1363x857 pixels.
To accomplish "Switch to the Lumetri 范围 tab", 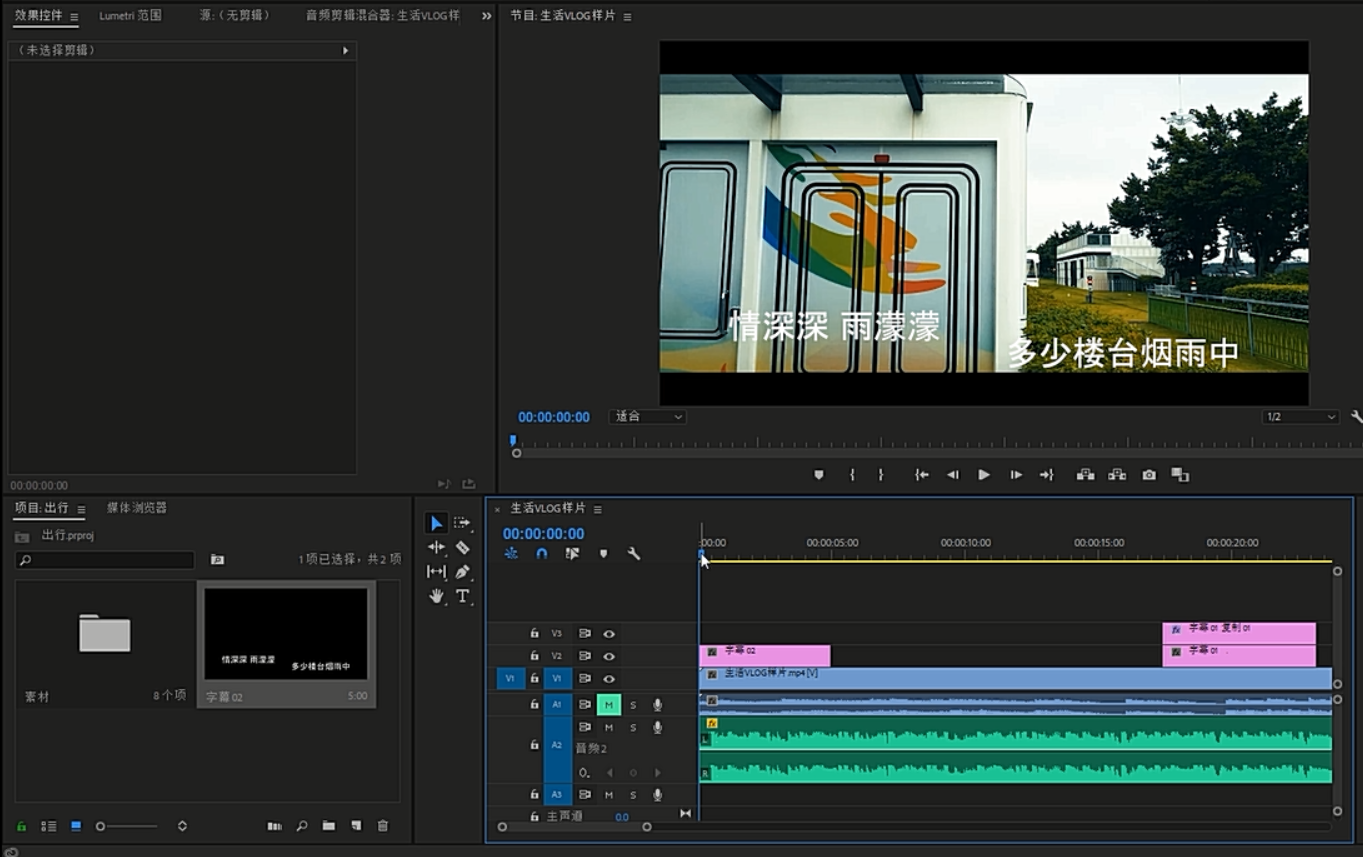I will [x=130, y=16].
